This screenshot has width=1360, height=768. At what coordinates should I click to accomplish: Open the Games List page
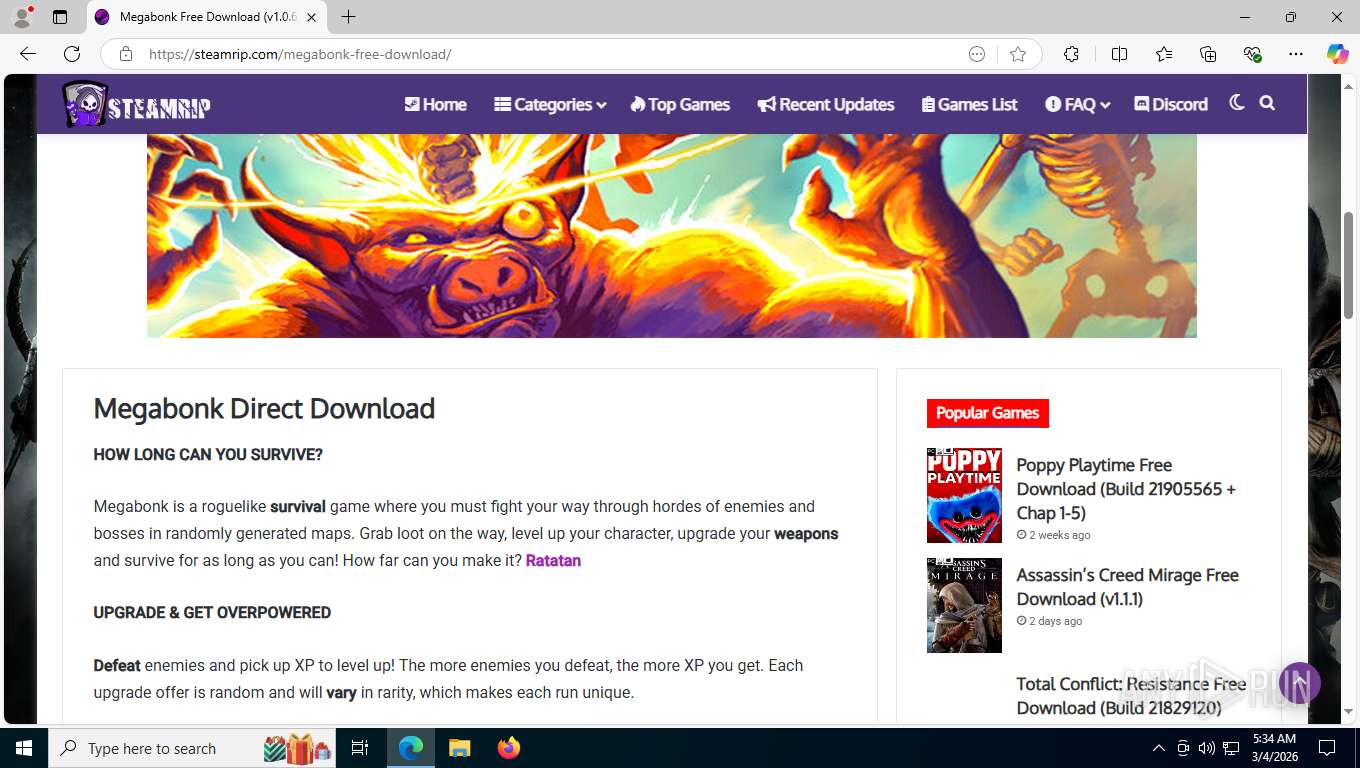(x=969, y=104)
